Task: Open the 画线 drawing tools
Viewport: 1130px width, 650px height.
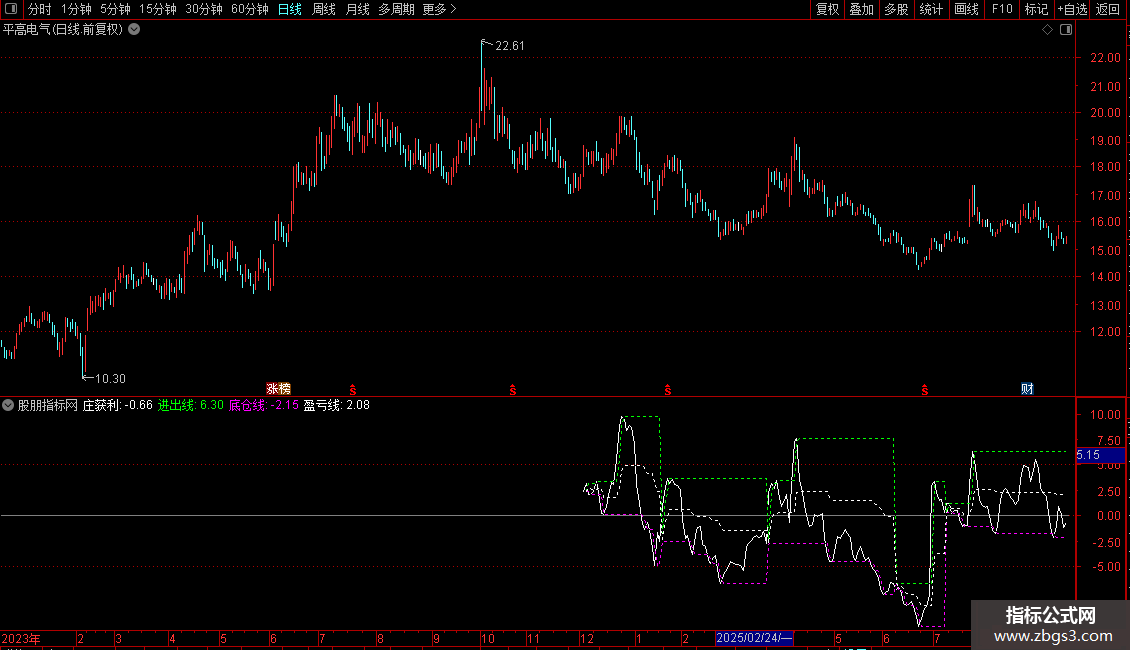Action: (x=966, y=9)
